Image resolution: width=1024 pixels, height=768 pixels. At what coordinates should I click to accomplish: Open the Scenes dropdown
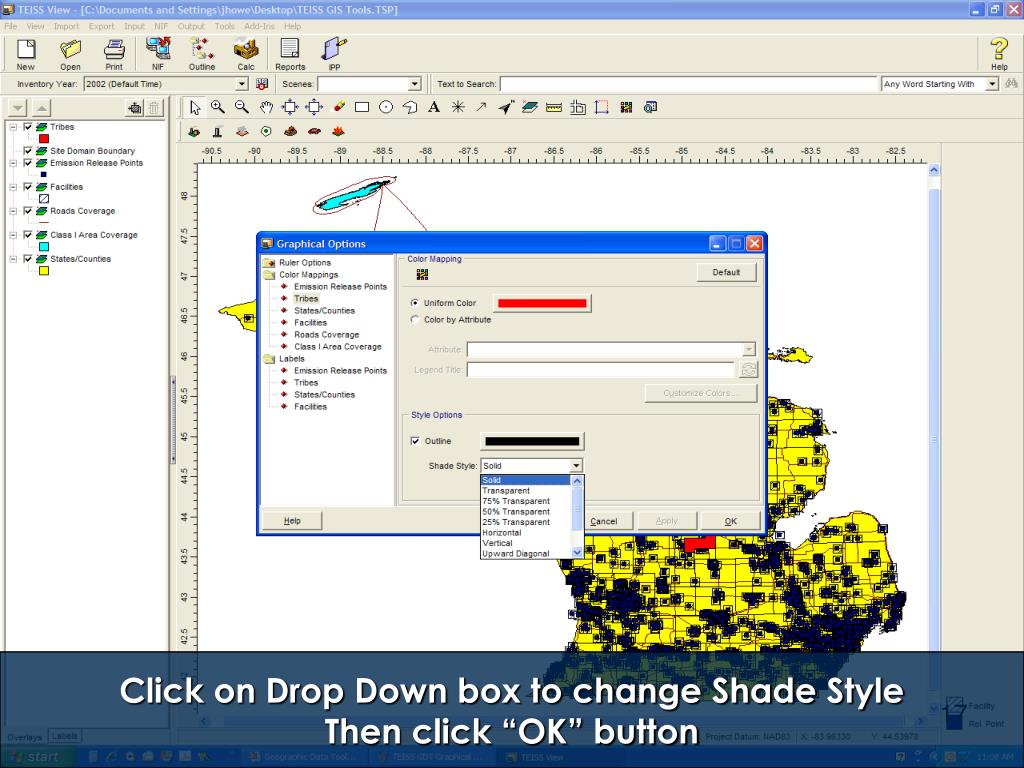(415, 84)
